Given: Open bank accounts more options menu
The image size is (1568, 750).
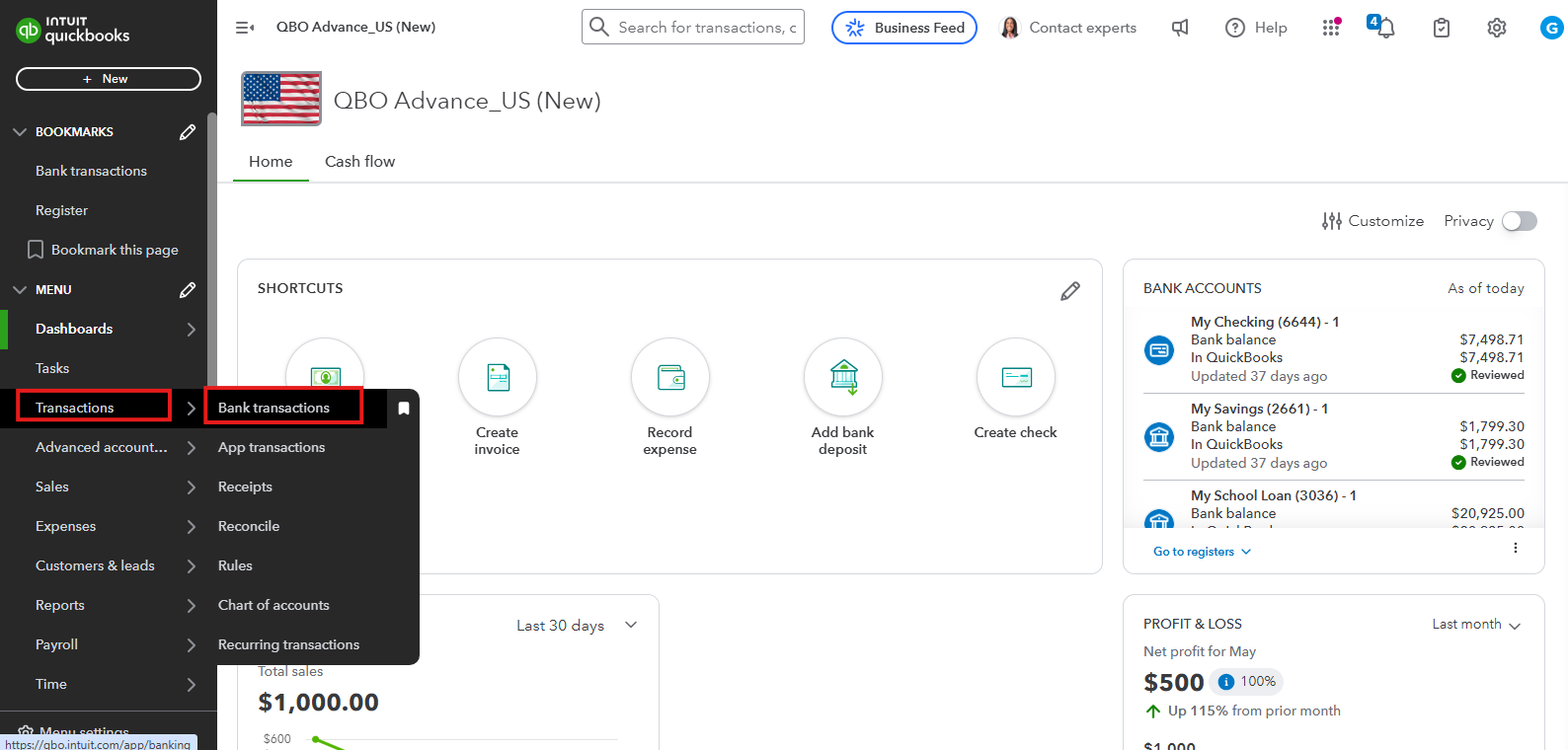Looking at the screenshot, I should [x=1516, y=548].
